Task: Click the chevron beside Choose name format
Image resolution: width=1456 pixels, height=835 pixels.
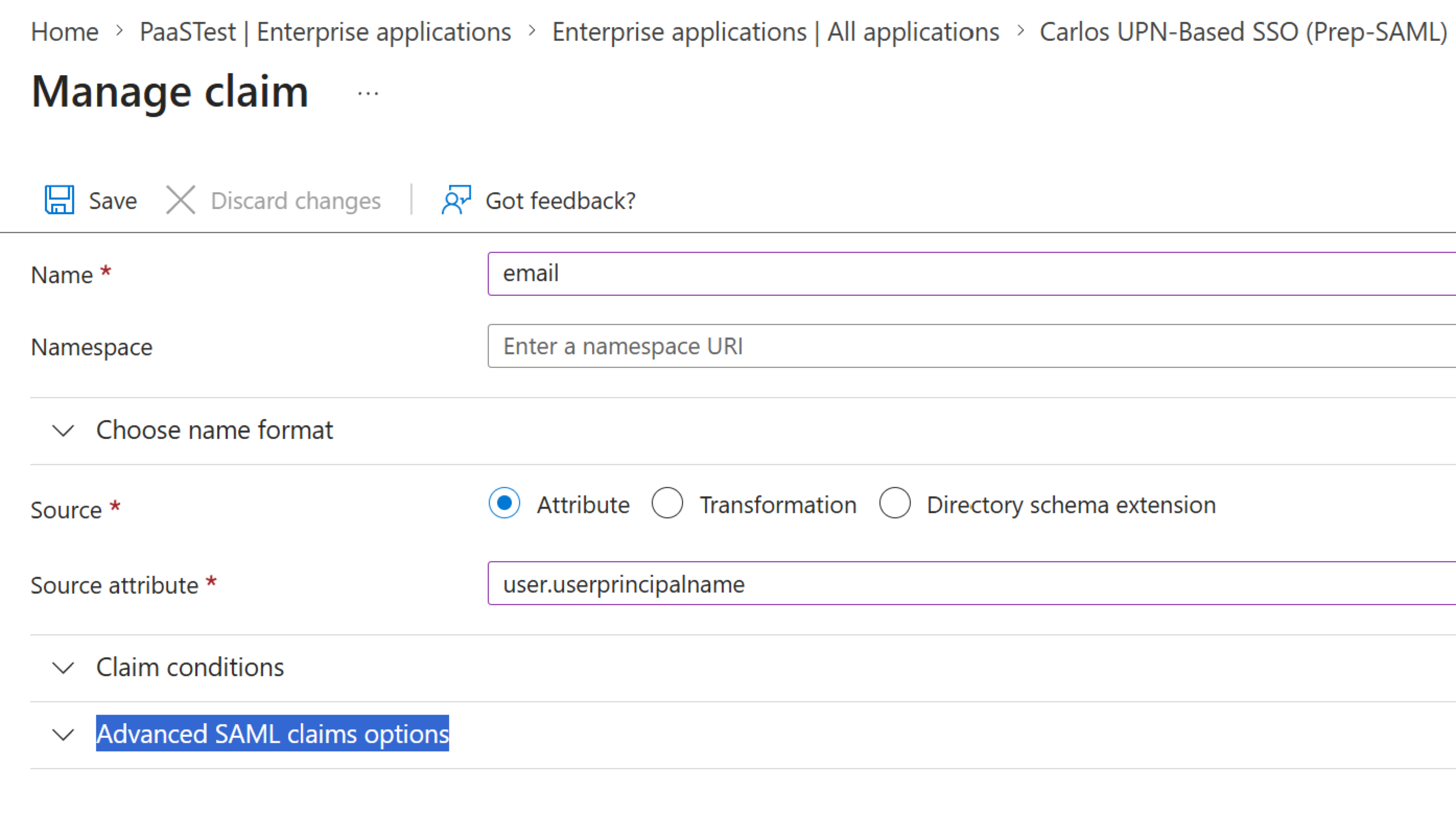Action: [x=63, y=431]
